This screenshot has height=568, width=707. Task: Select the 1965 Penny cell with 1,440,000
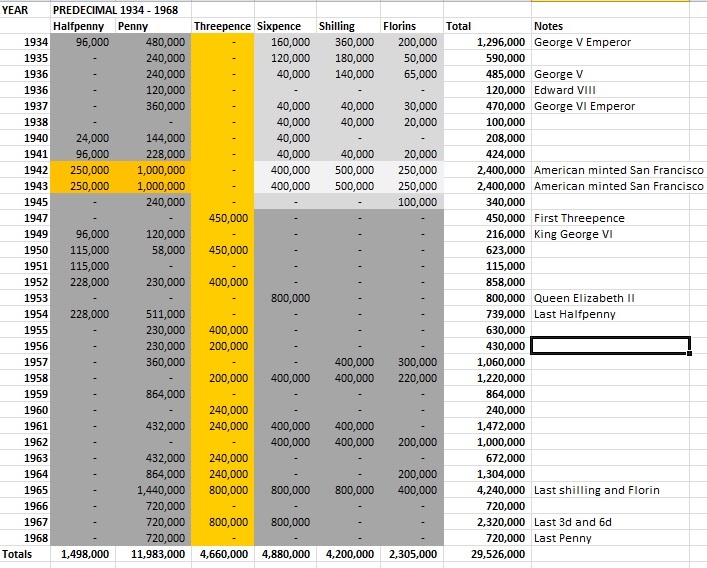153,490
